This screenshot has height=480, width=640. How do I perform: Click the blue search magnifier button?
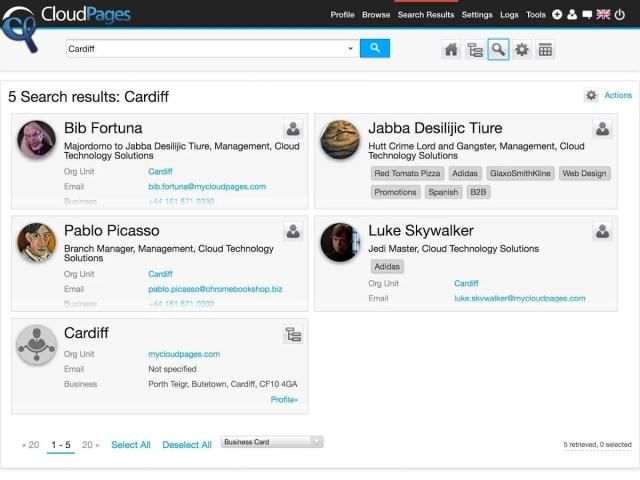375,48
